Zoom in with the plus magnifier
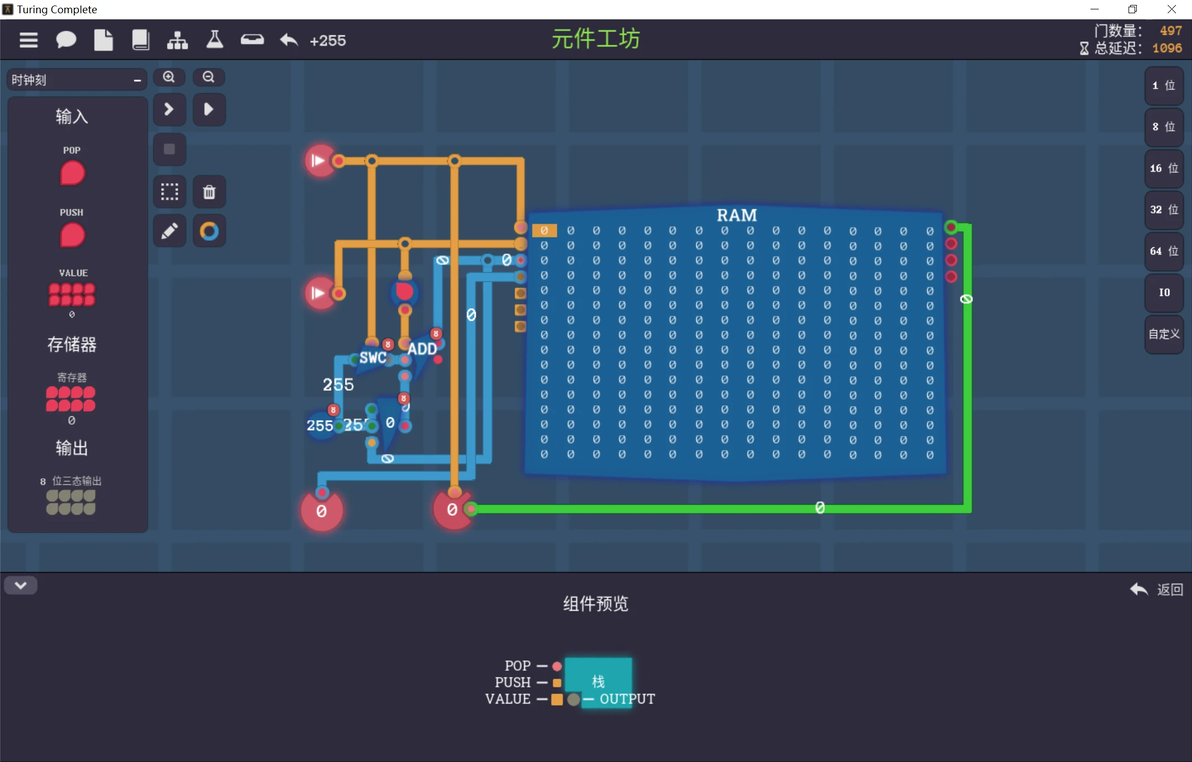This screenshot has width=1192, height=762. click(x=169, y=77)
